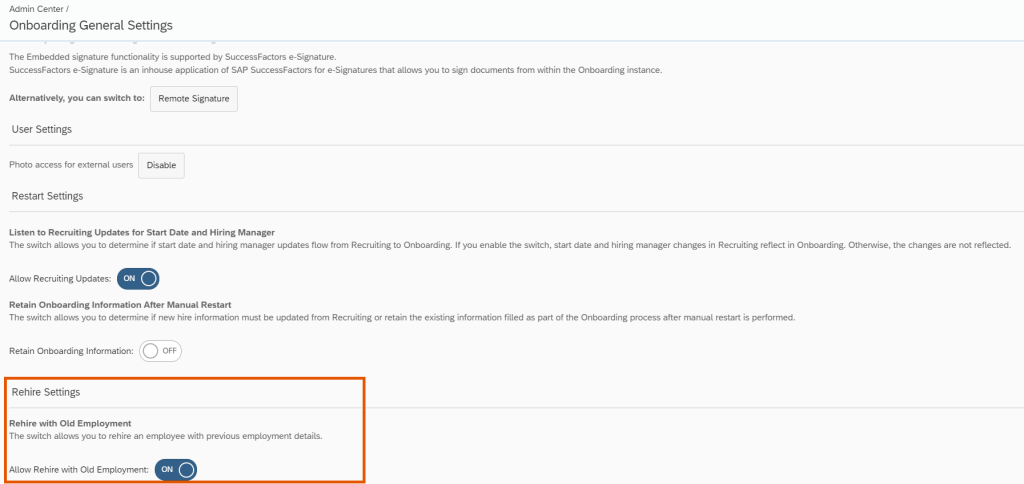Click the Retain Onboarding Information label text

pos(71,351)
